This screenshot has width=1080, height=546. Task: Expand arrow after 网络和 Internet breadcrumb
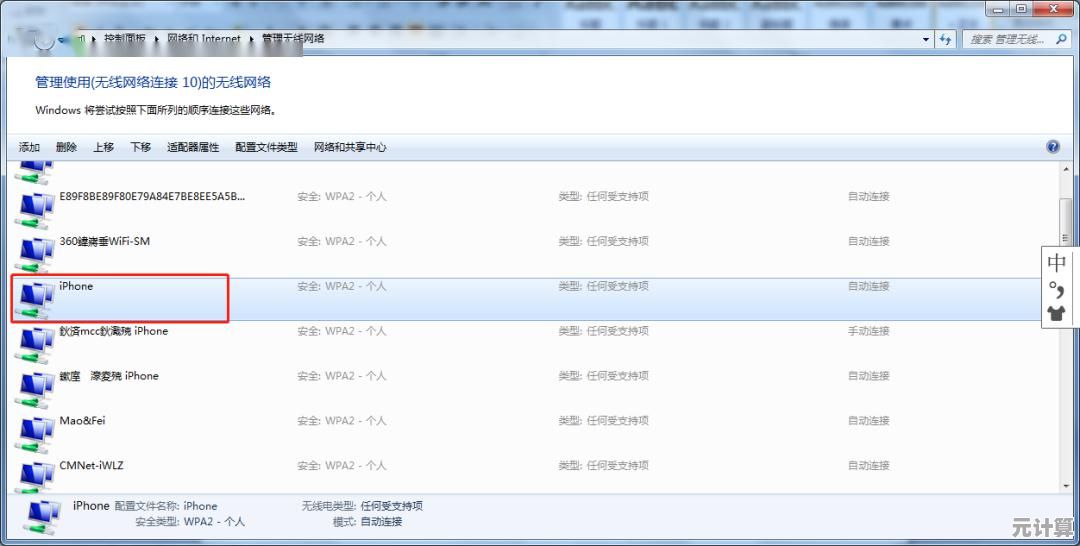pyautogui.click(x=251, y=39)
